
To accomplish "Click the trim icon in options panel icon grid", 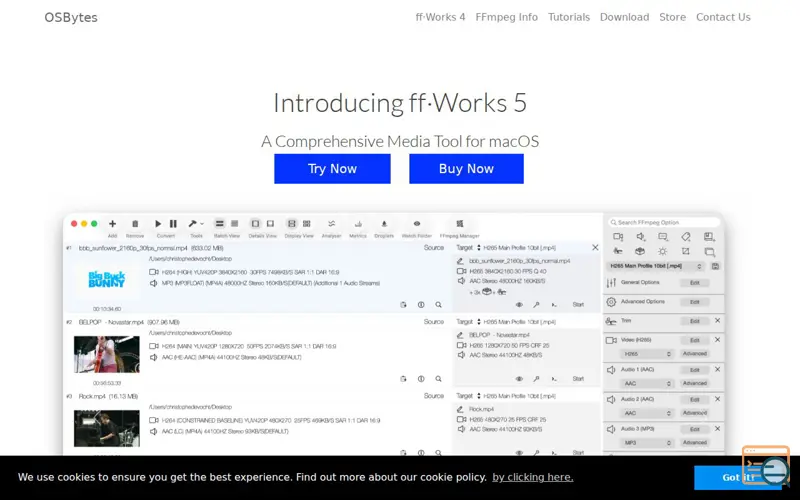I will (x=618, y=252).
